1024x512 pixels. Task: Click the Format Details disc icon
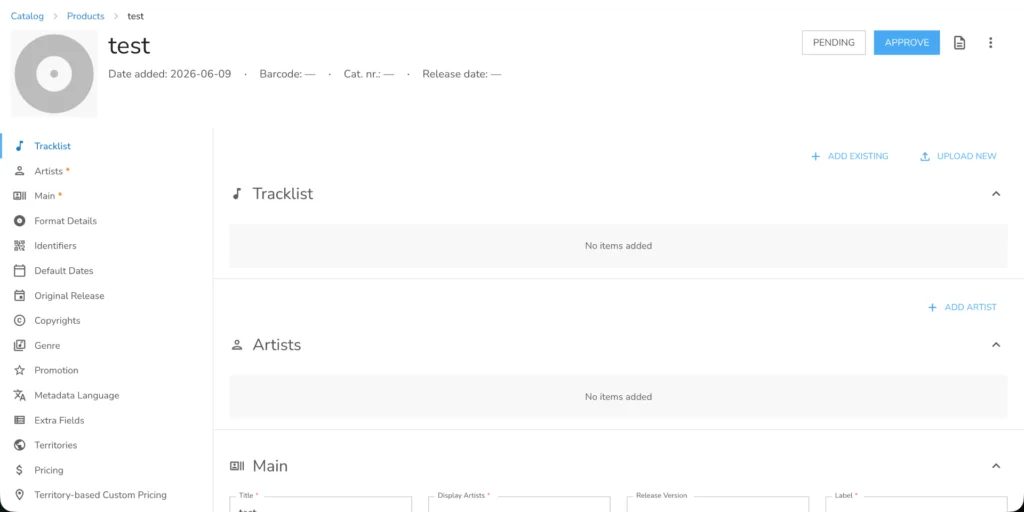pos(20,221)
